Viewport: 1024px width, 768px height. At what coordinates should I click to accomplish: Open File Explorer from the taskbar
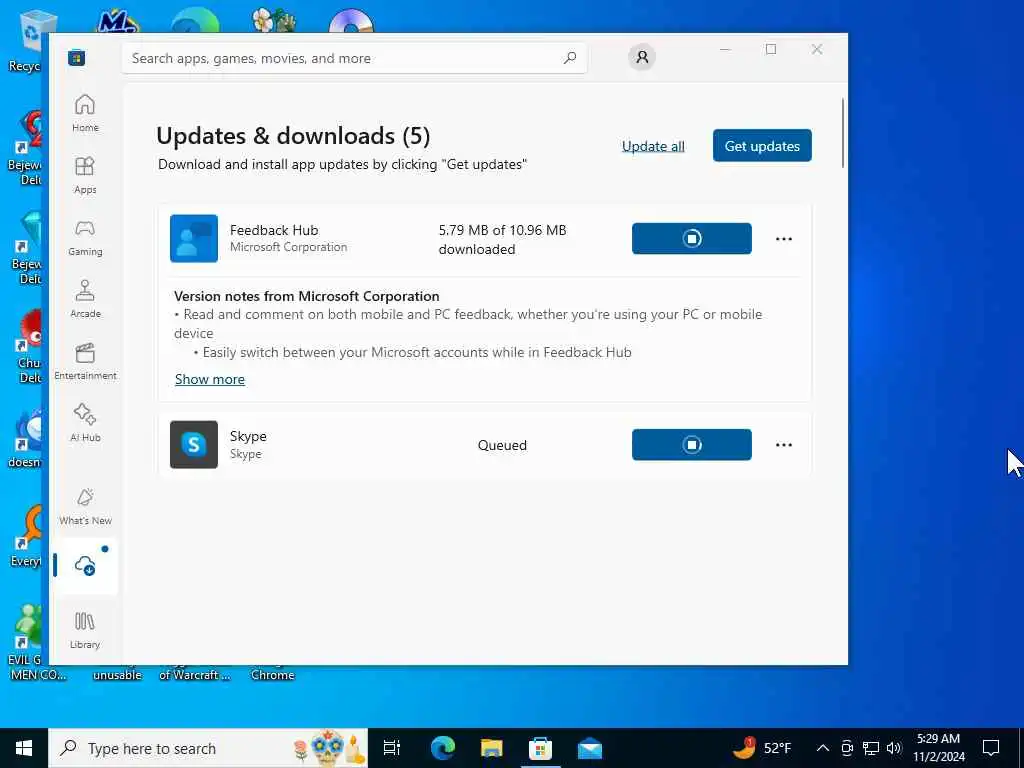491,748
